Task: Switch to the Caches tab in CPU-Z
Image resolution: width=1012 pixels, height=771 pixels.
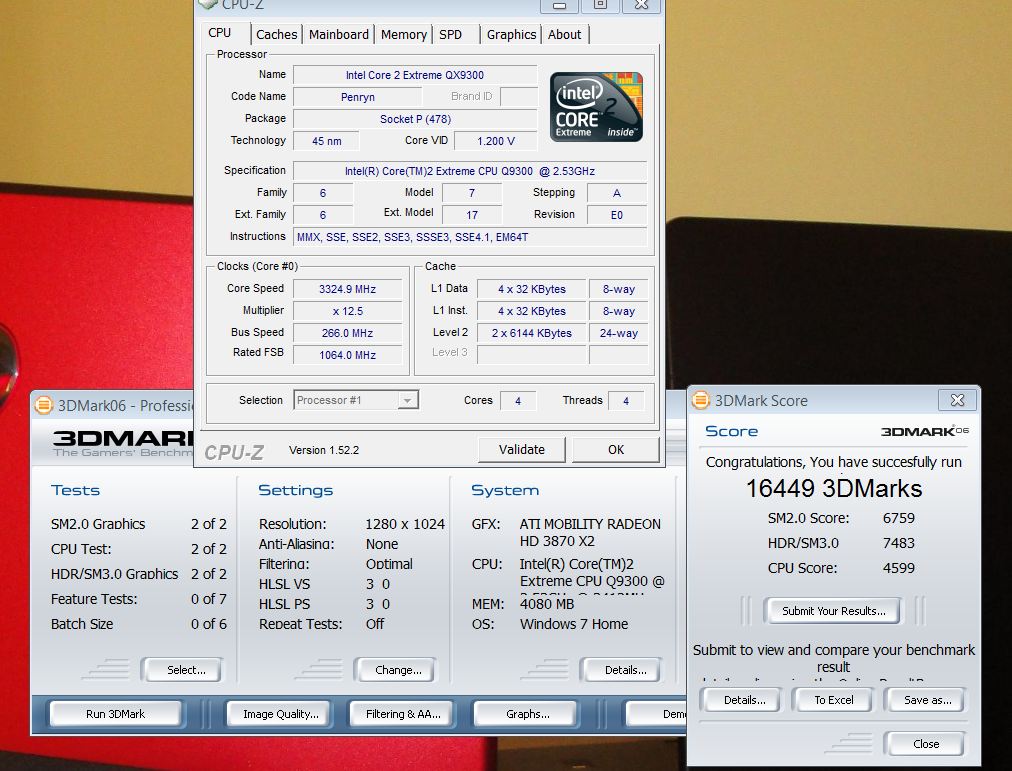Action: (x=276, y=34)
